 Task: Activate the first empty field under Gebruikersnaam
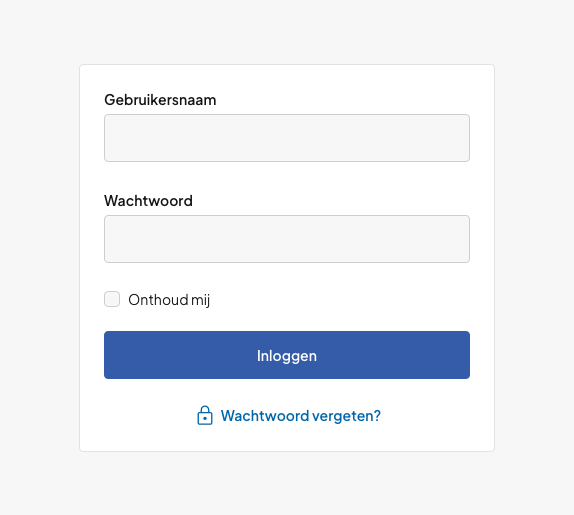pos(287,138)
